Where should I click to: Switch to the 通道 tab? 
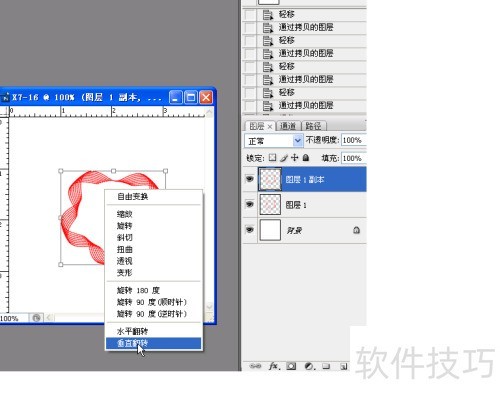point(288,126)
